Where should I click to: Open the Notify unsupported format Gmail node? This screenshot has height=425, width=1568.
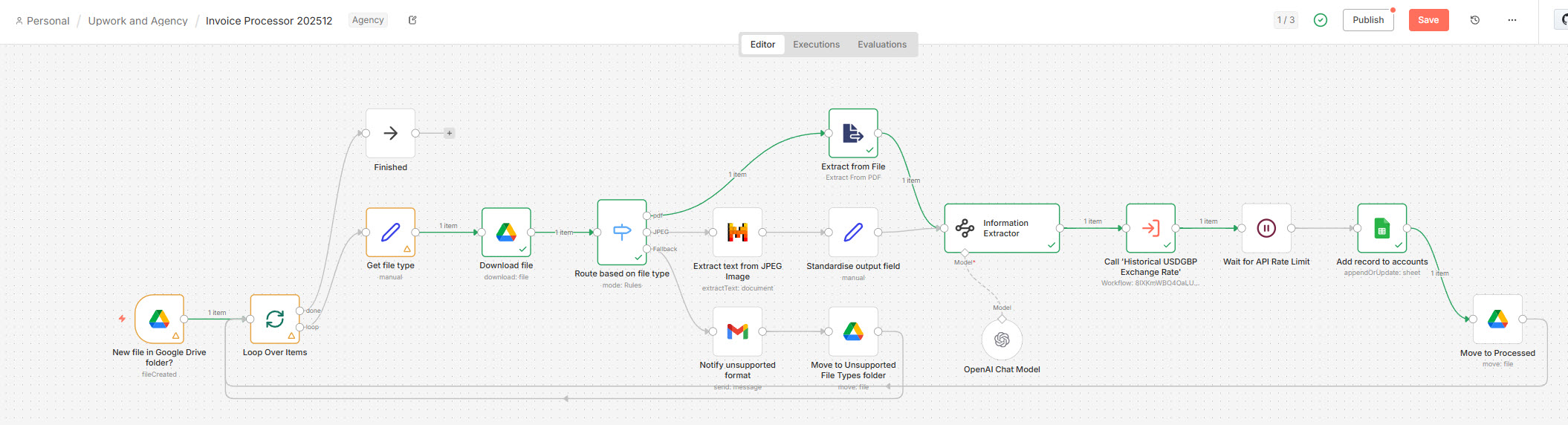click(737, 331)
